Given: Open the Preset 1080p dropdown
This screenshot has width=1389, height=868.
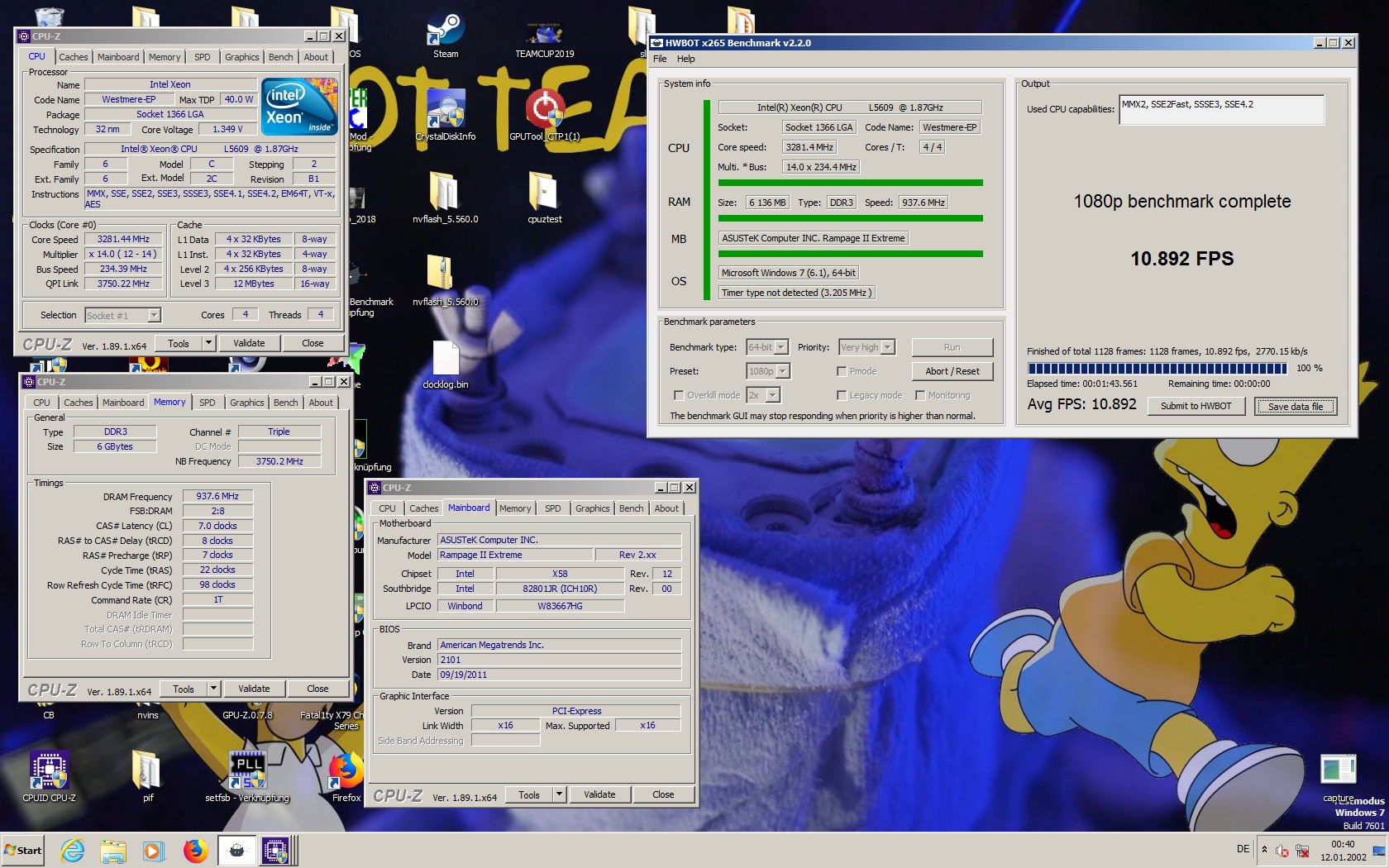Looking at the screenshot, I should [x=783, y=371].
